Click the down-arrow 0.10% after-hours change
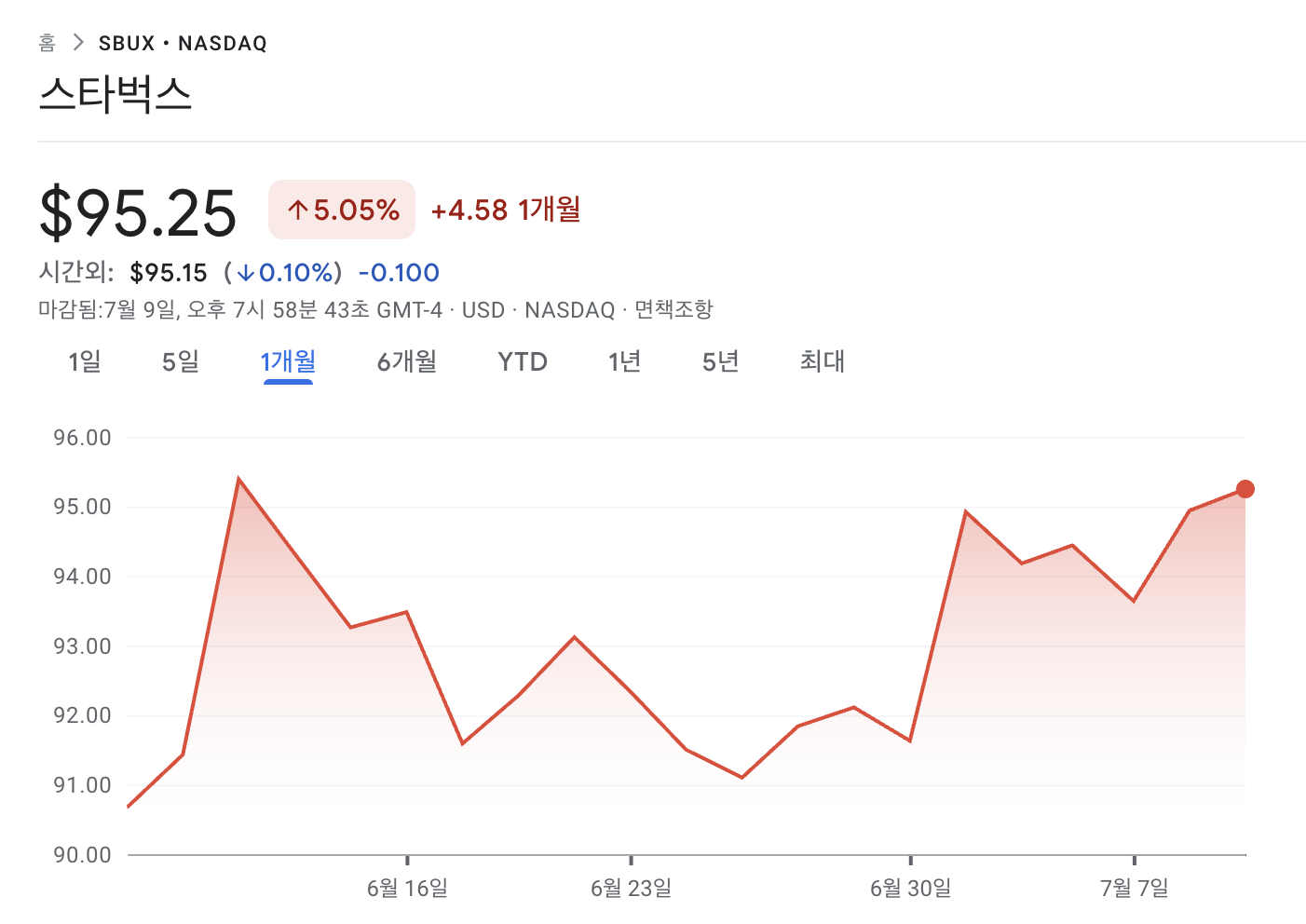1306x924 pixels. click(x=284, y=273)
